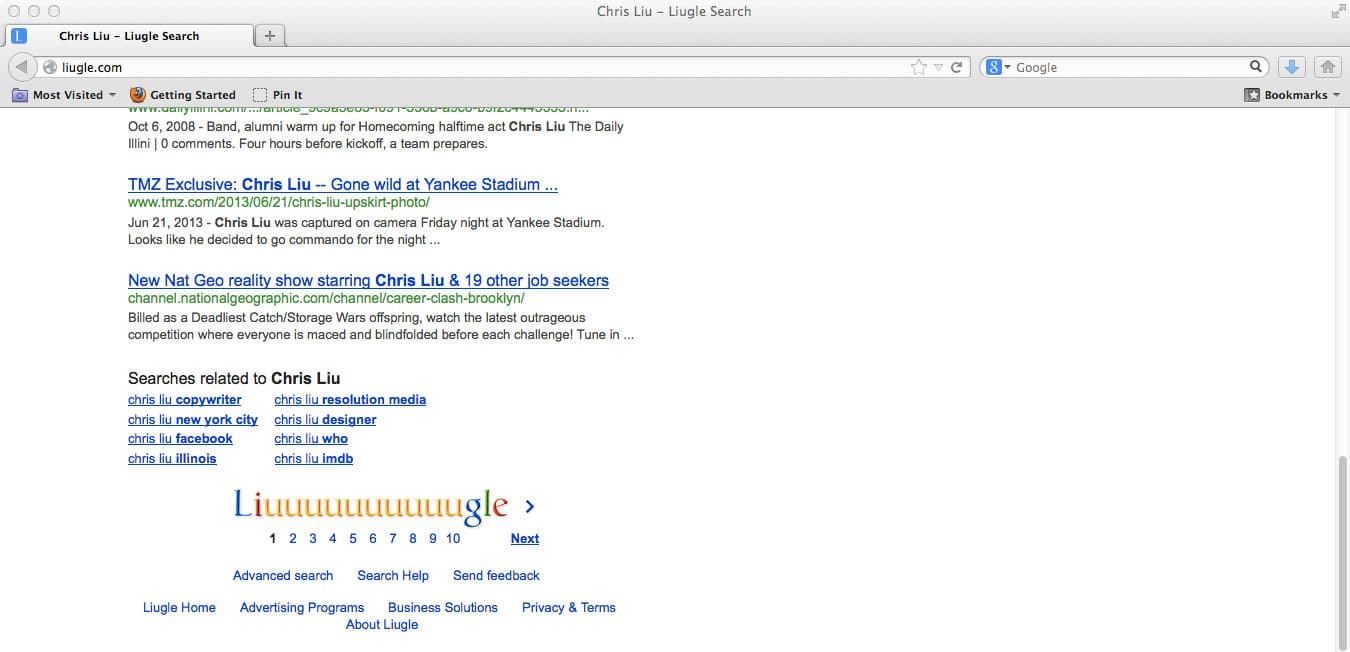Open the Downloads arrow button
This screenshot has height=652, width=1350.
pos(1292,67)
